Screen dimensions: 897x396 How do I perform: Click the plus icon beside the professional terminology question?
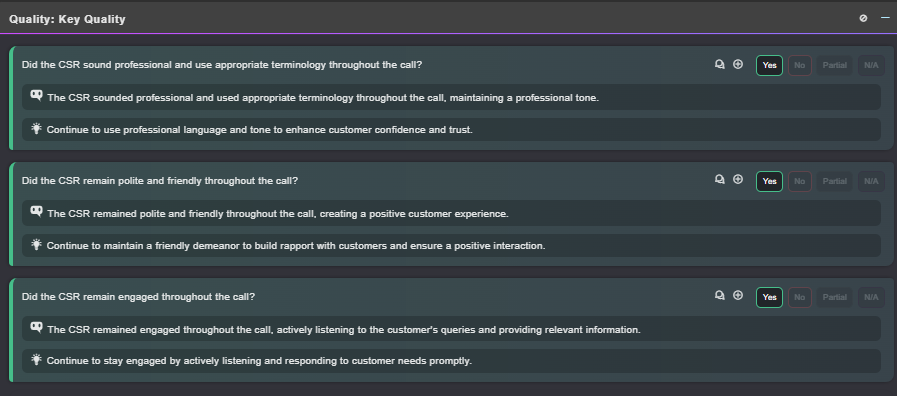pos(738,65)
